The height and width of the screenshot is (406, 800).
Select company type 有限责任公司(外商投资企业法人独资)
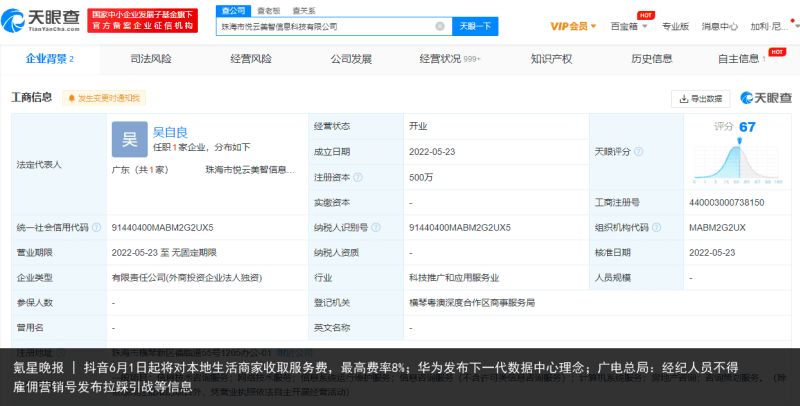click(x=187, y=278)
